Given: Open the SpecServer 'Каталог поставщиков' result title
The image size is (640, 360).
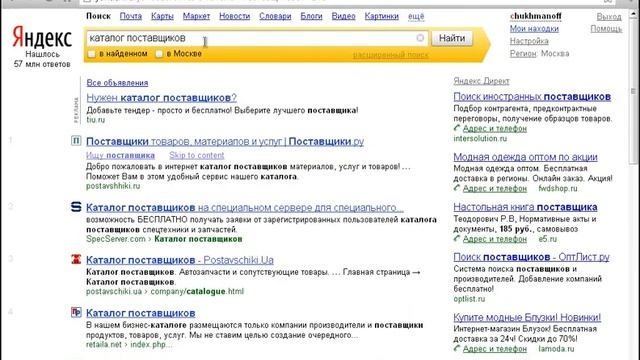Looking at the screenshot, I should point(244,208).
